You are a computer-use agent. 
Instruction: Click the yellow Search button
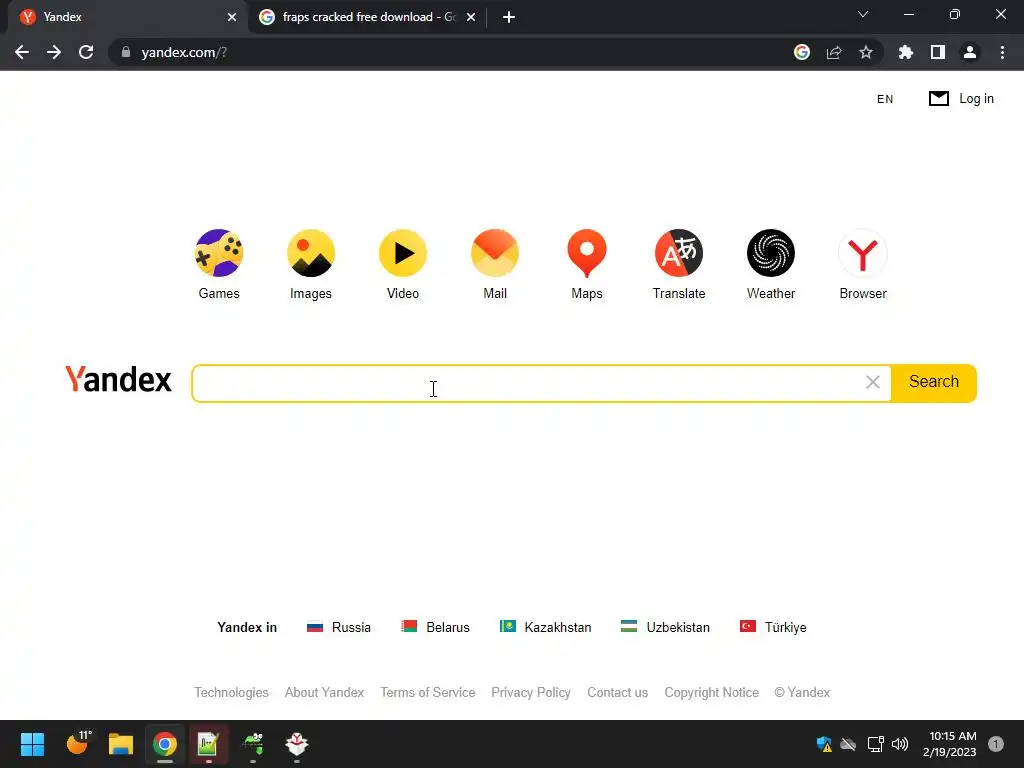pyautogui.click(x=934, y=383)
